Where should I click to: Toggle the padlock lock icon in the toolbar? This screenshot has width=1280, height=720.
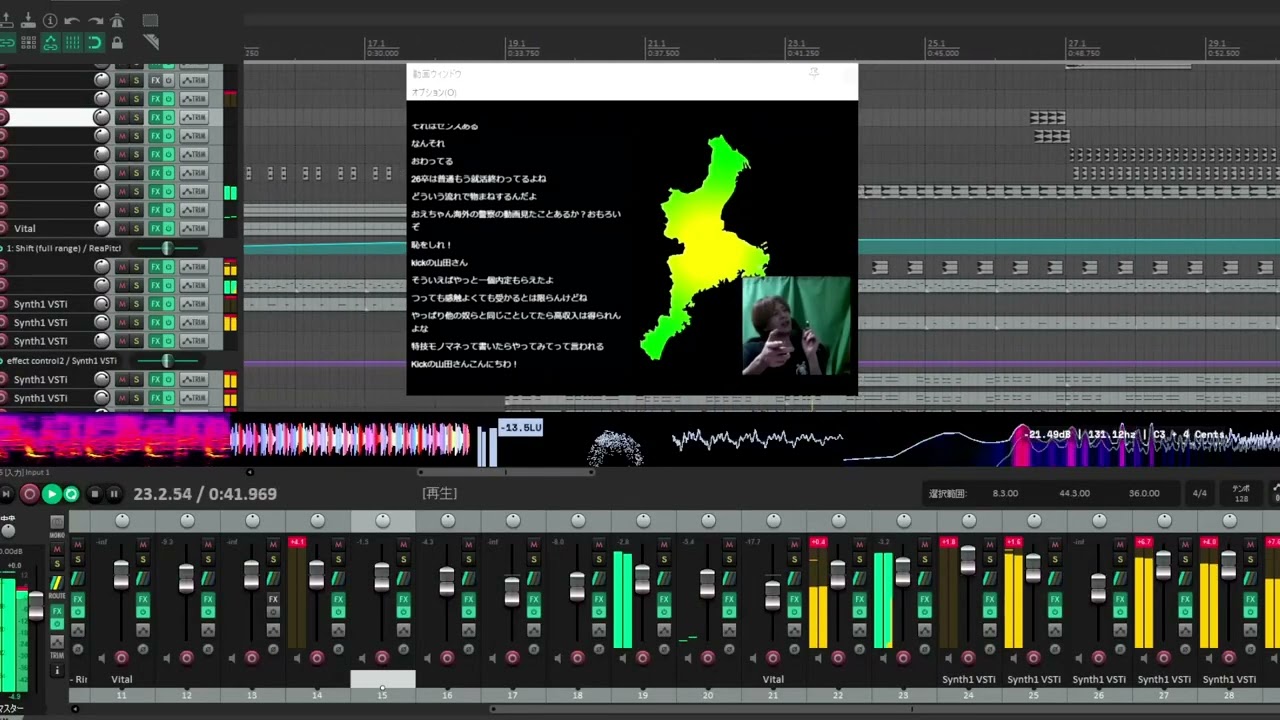click(117, 43)
